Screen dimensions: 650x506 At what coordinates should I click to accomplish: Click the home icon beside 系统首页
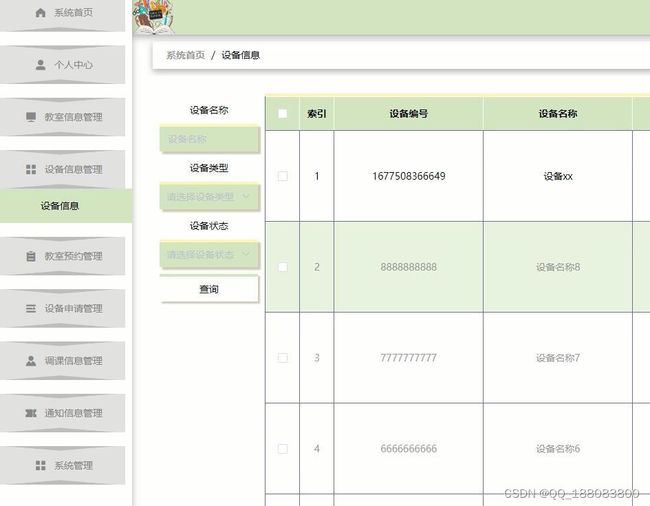click(x=40, y=12)
